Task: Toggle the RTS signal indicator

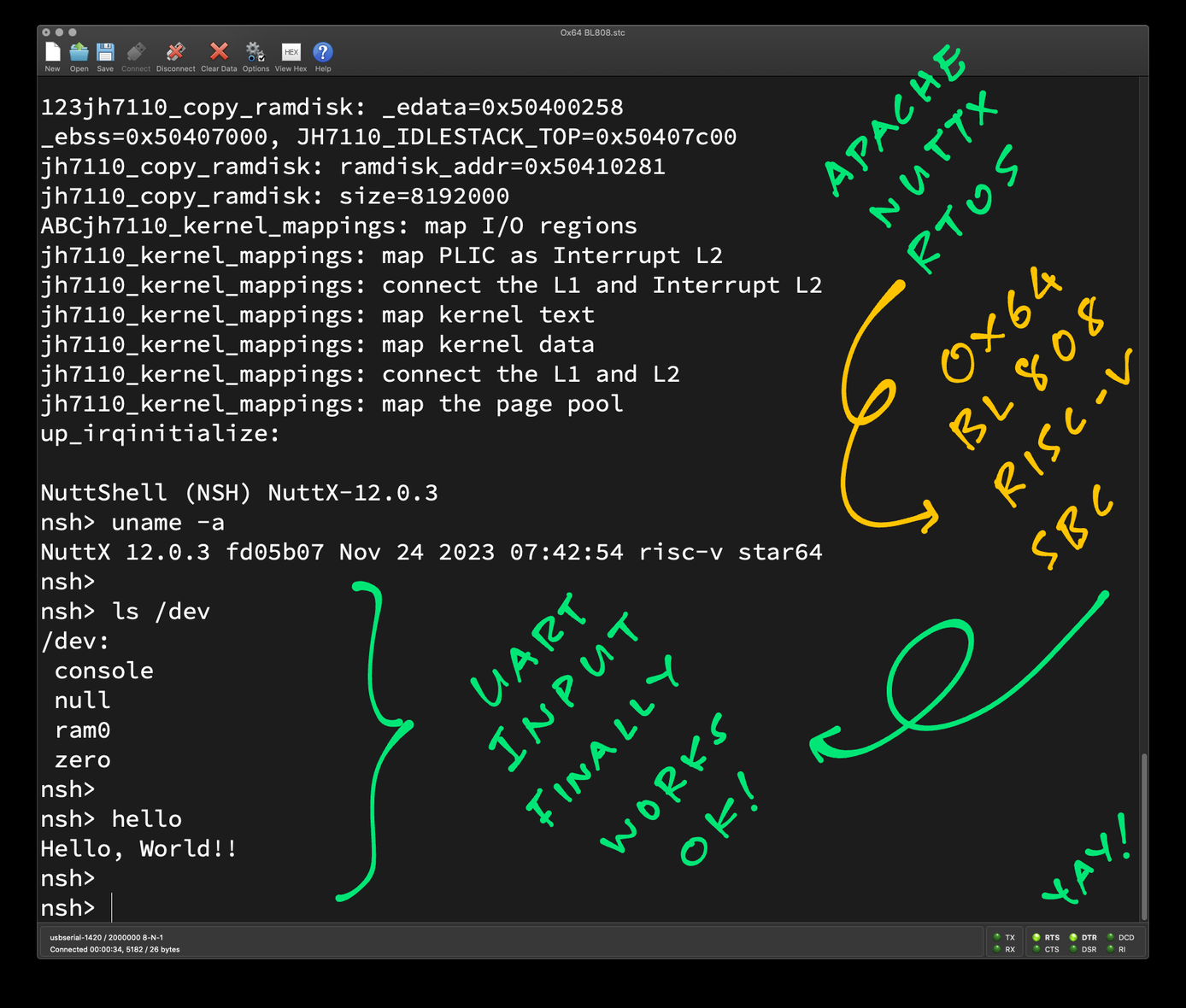Action: coord(1036,937)
